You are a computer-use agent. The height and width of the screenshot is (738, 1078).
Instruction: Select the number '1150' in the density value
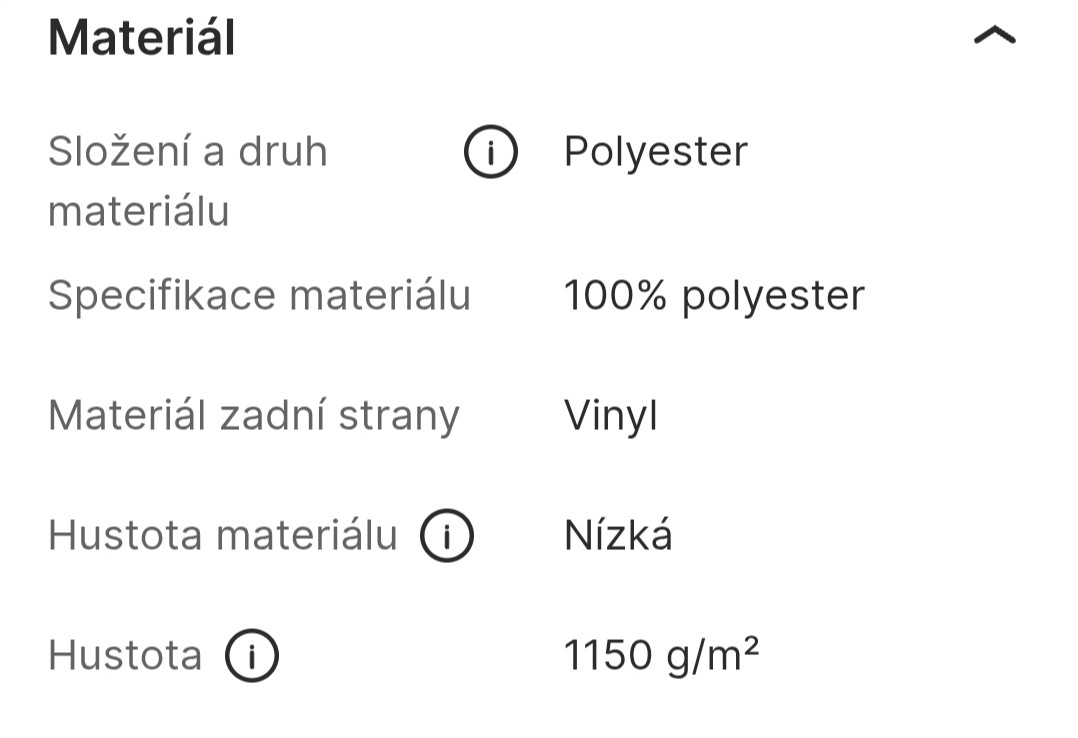coord(607,657)
